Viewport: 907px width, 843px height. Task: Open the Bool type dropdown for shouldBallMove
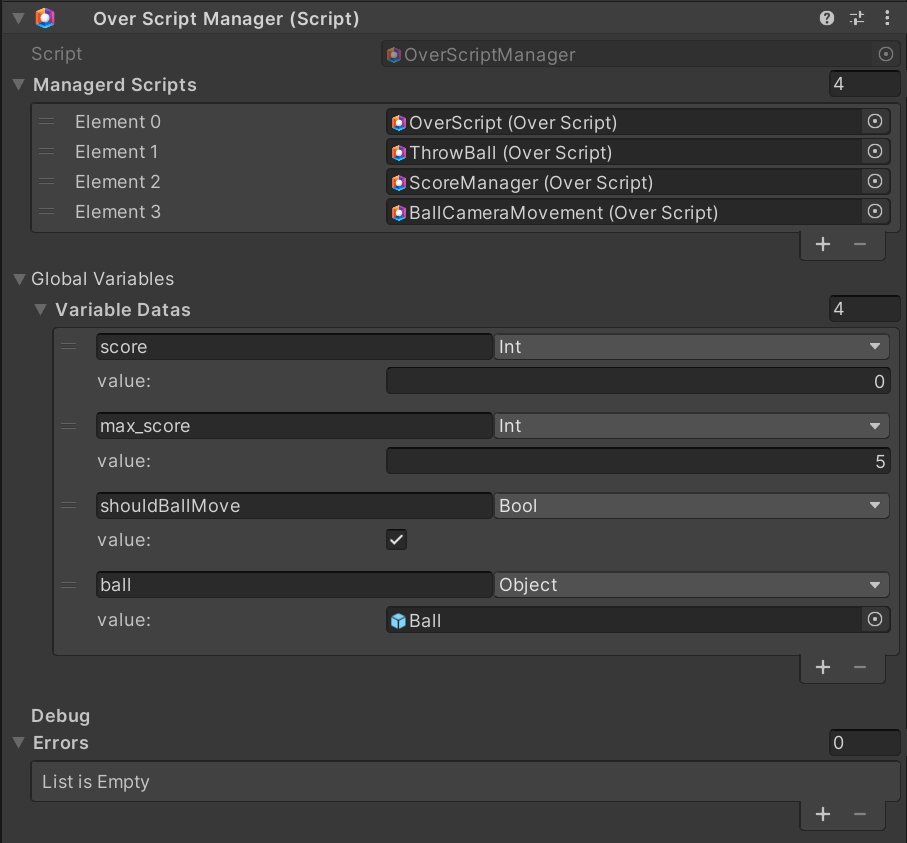click(691, 506)
